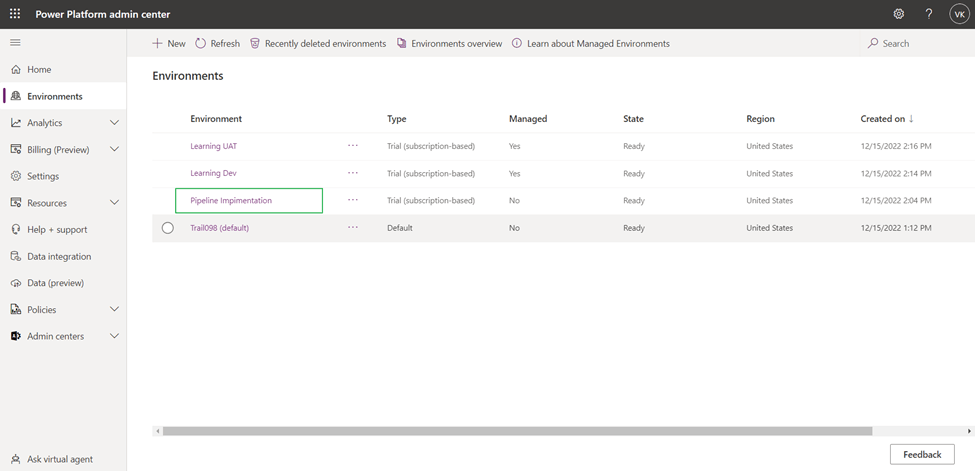Image resolution: width=975 pixels, height=471 pixels.
Task: Click the Refresh toolbar icon
Action: pos(201,44)
